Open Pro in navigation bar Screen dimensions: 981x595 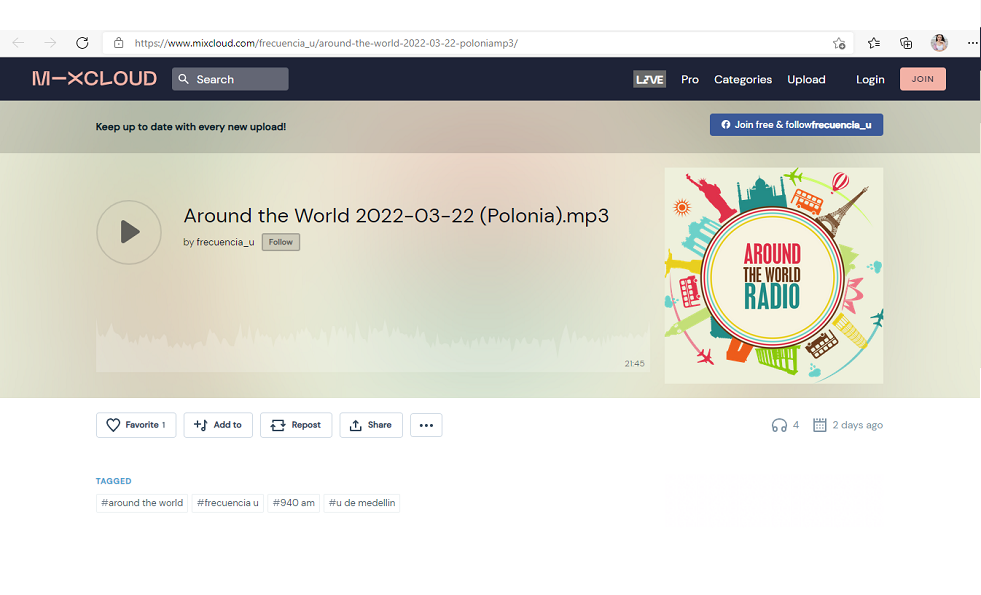(x=690, y=79)
